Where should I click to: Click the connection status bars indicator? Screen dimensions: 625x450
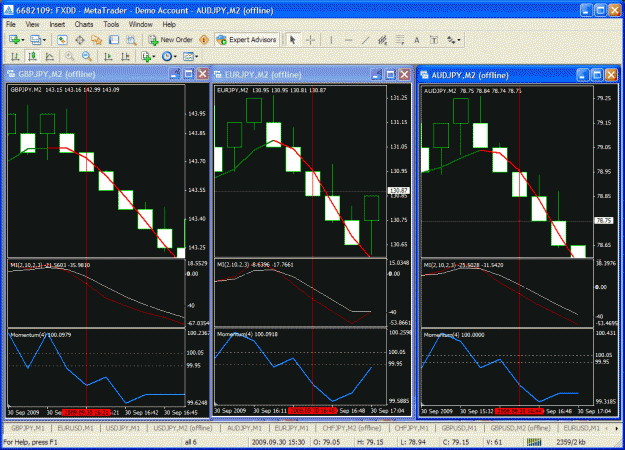pyautogui.click(x=534, y=442)
